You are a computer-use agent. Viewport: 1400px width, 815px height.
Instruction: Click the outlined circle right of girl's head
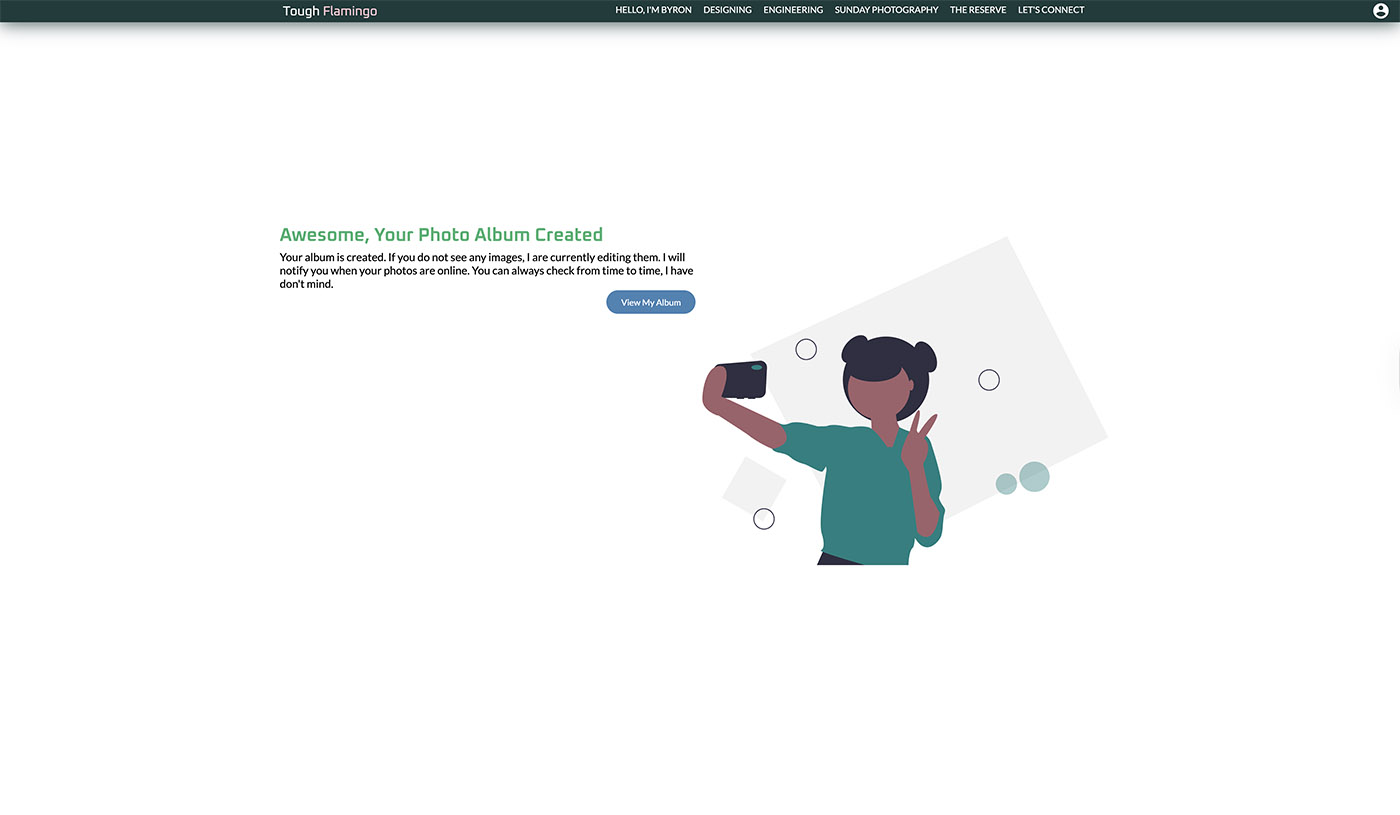(989, 380)
